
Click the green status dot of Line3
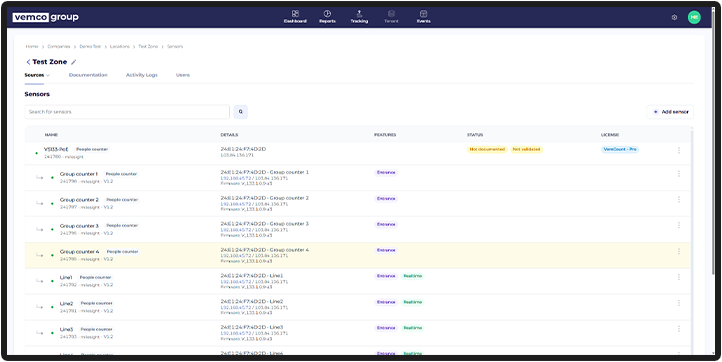click(x=52, y=333)
